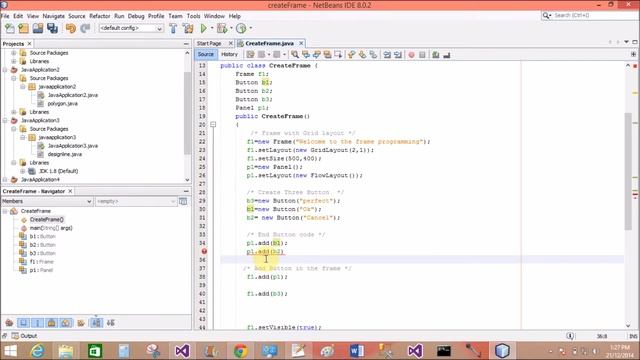
Task: Collapse constructor code fold at line 20
Action: pos(213,124)
